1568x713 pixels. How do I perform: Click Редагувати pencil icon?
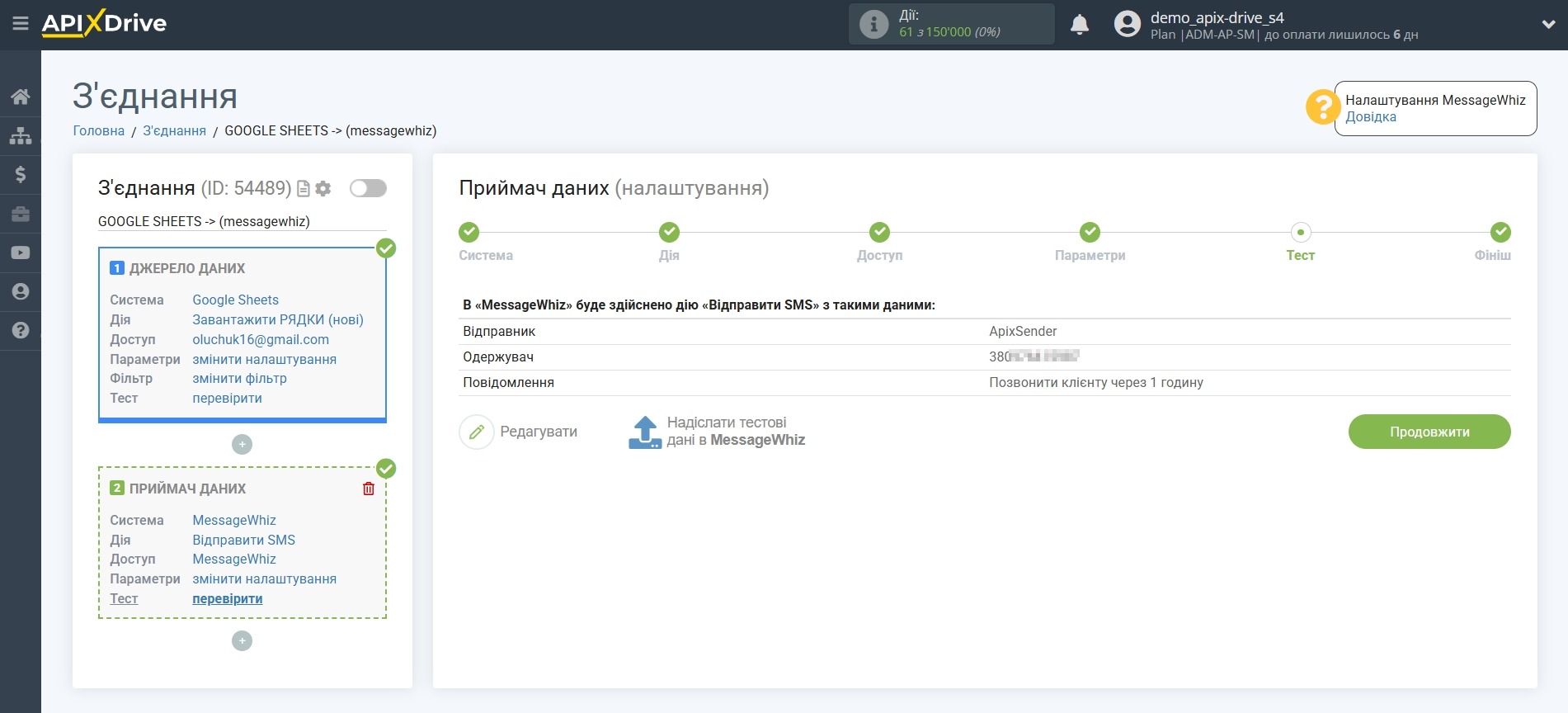click(x=476, y=432)
